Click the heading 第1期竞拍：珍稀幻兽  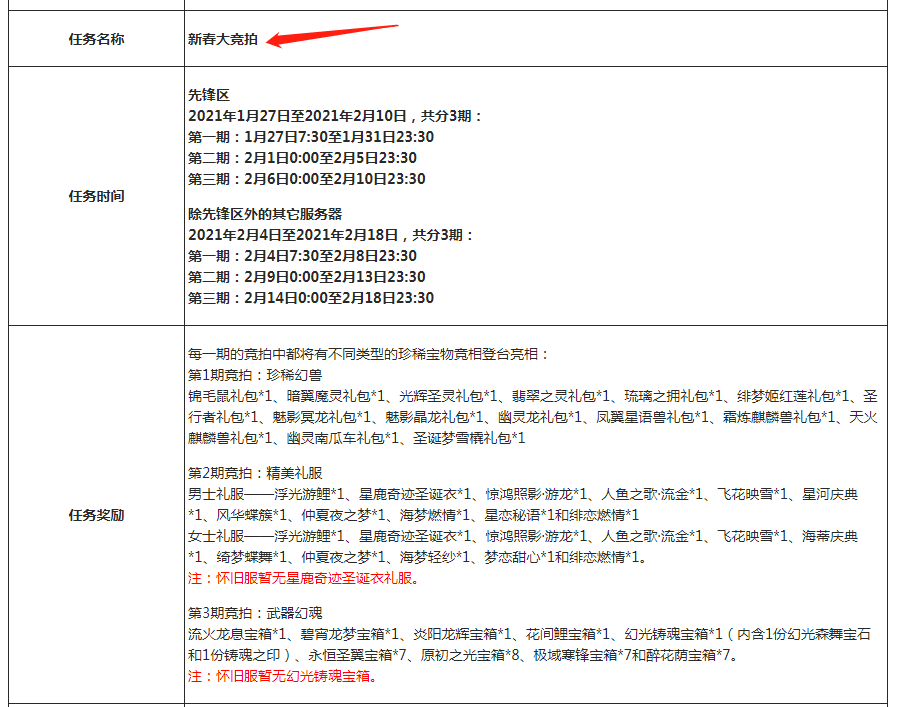(x=255, y=375)
